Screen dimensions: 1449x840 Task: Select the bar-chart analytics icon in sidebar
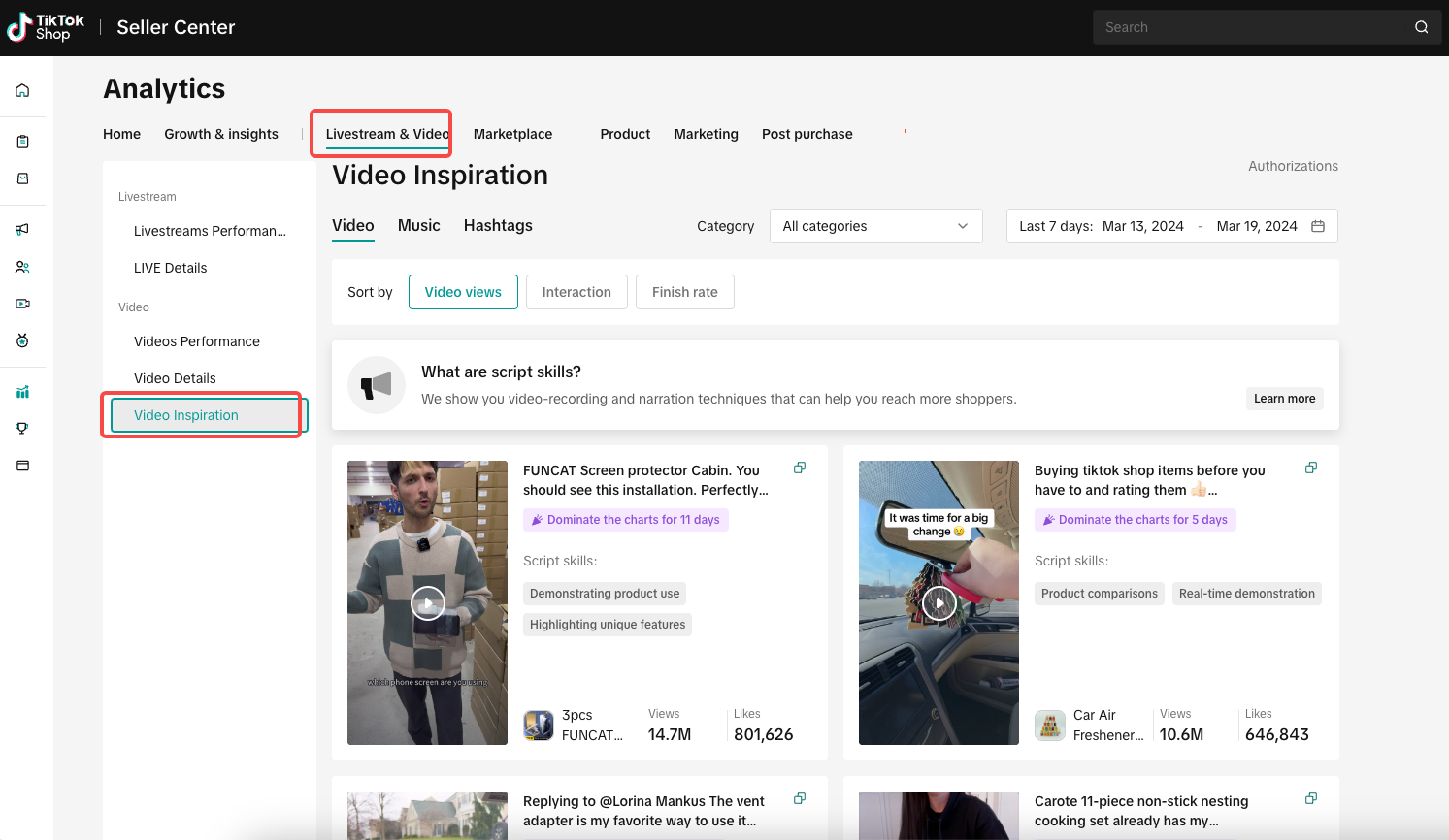pos(22,392)
